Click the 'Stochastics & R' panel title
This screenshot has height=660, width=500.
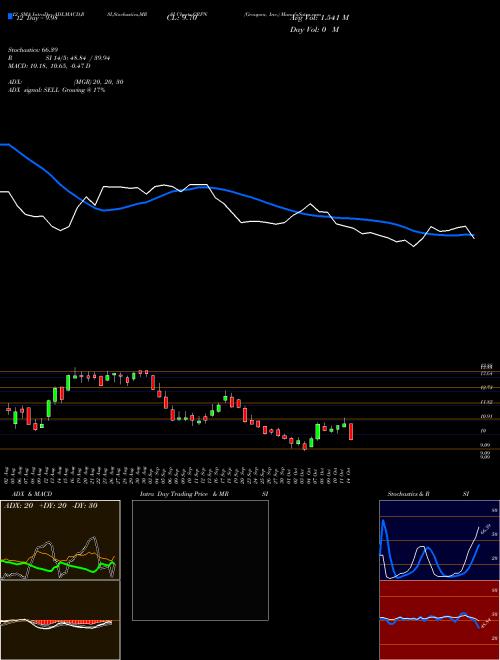409,494
